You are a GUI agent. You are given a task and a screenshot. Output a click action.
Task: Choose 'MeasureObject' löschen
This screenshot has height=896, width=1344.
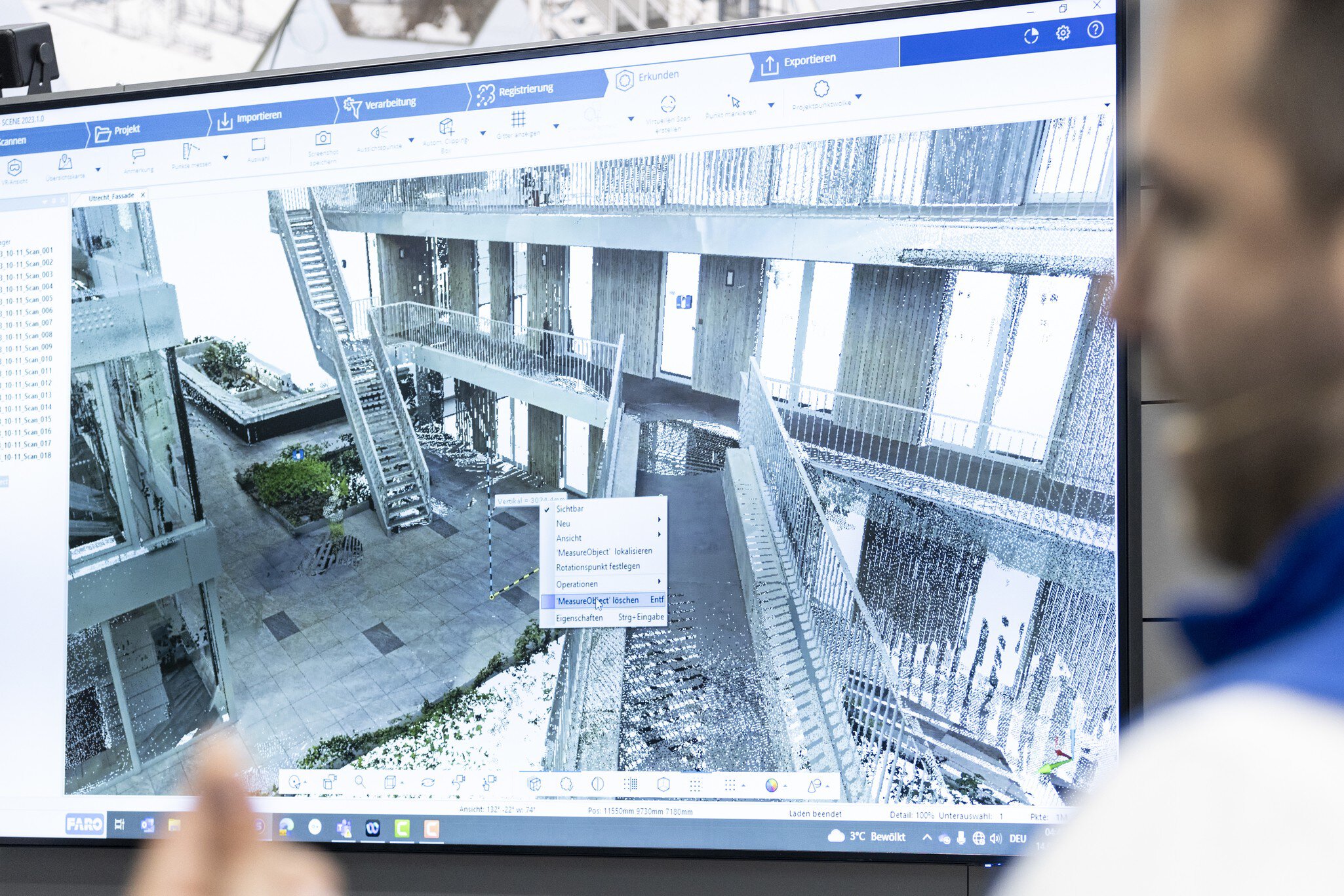[603, 600]
